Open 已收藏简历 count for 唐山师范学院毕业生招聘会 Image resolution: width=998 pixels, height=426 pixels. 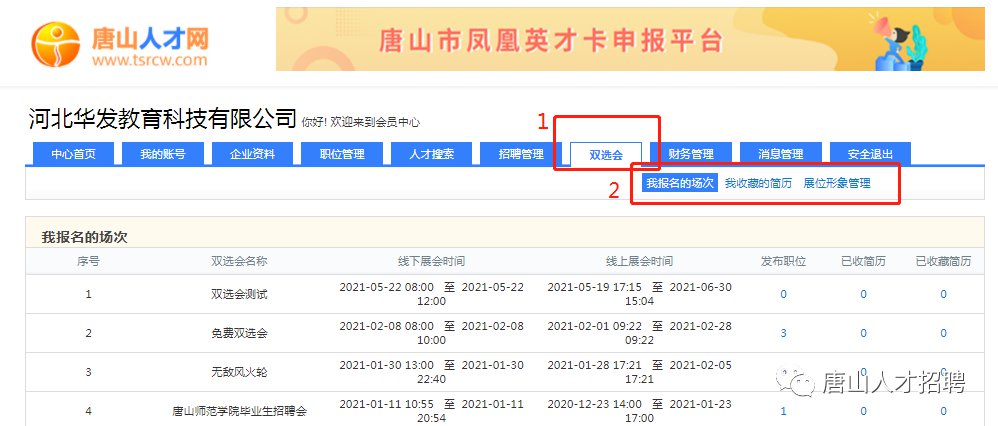pyautogui.click(x=943, y=411)
